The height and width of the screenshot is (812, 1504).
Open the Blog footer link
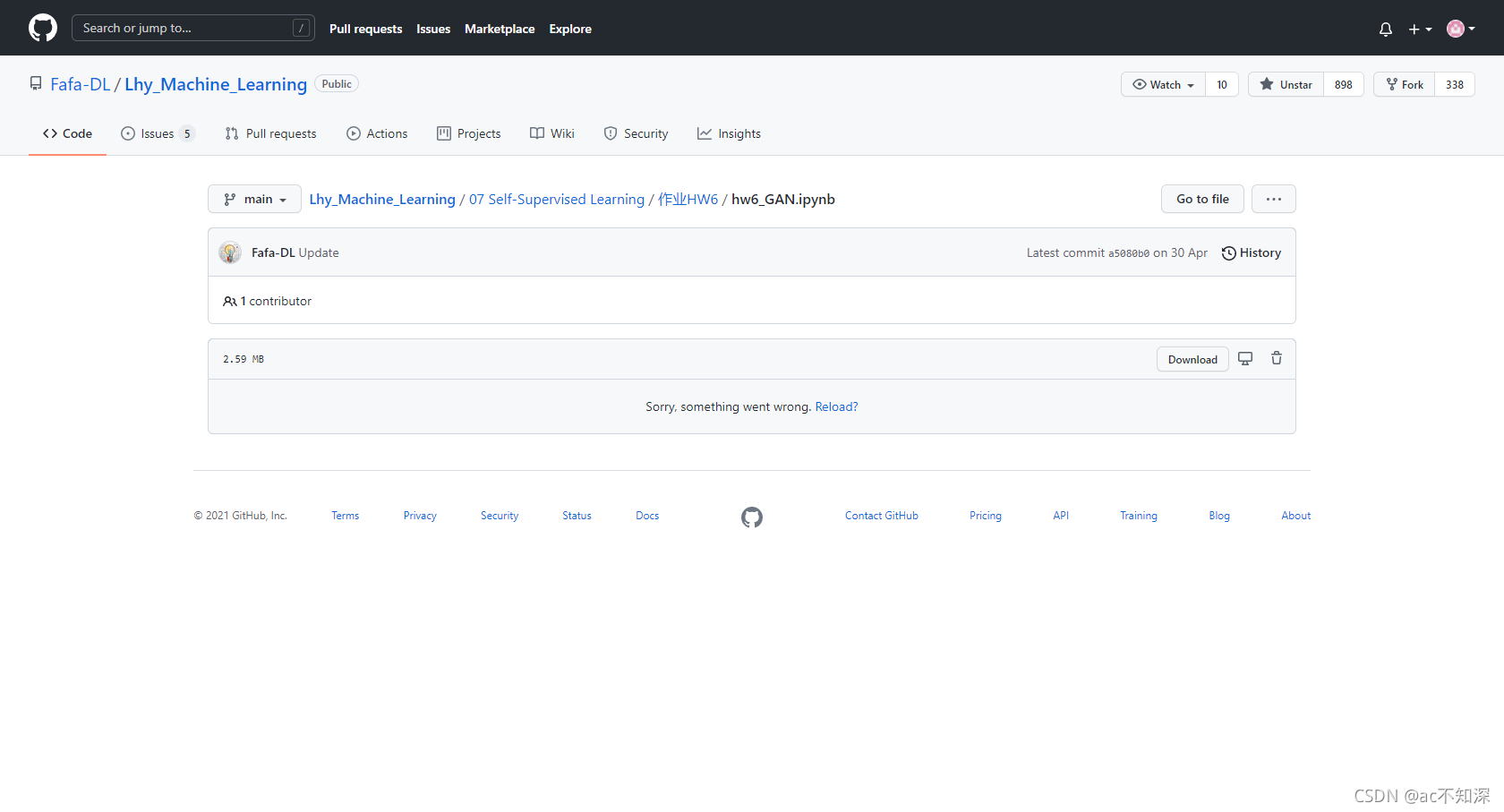[1219, 516]
